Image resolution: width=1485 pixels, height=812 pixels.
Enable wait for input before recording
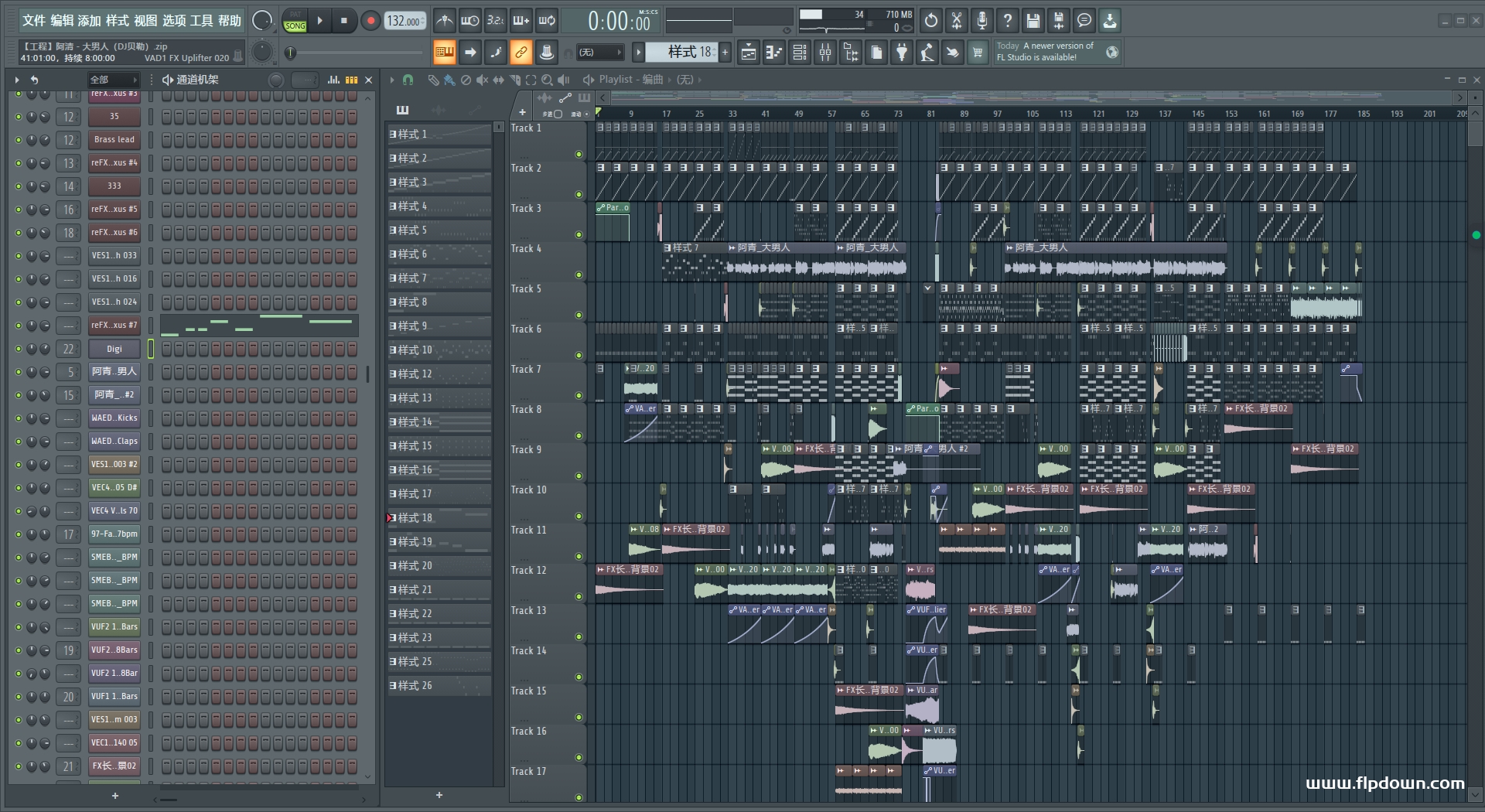(x=469, y=21)
